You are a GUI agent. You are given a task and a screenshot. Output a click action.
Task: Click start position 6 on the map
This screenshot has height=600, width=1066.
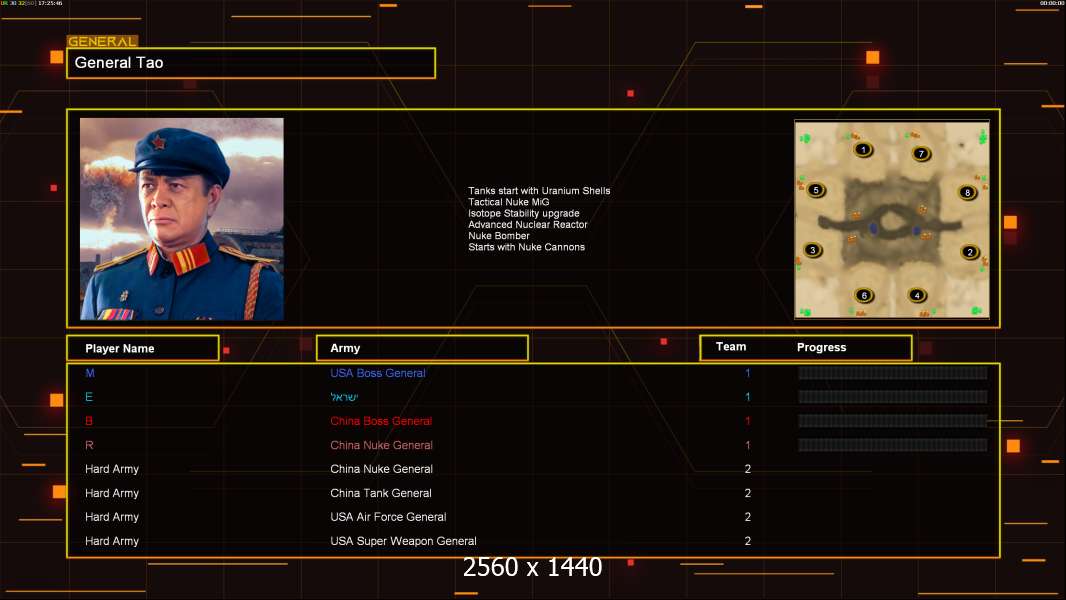[x=864, y=296]
